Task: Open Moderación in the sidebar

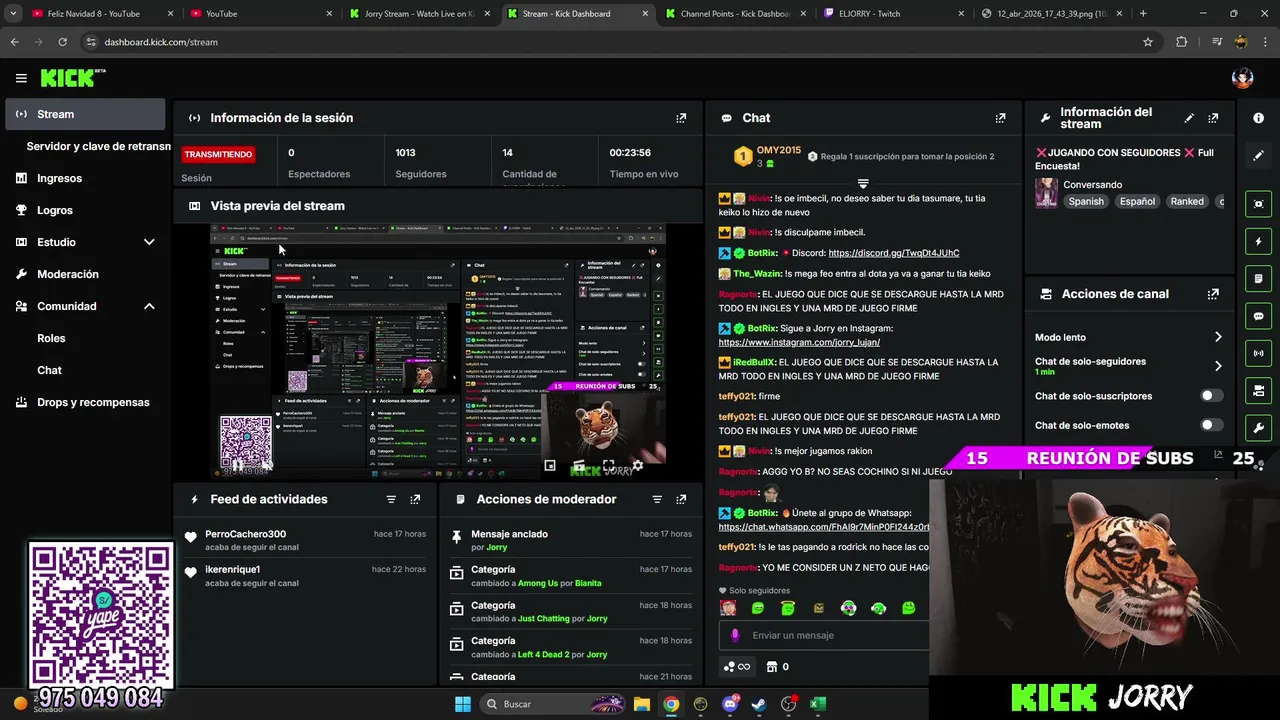Action: 85,274
